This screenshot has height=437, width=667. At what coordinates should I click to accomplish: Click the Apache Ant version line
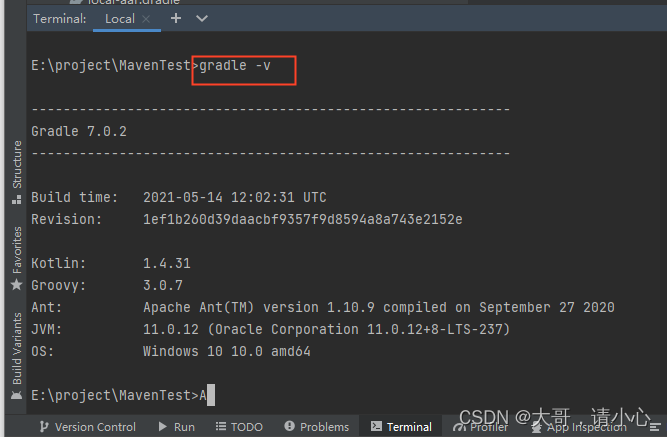click(x=379, y=307)
